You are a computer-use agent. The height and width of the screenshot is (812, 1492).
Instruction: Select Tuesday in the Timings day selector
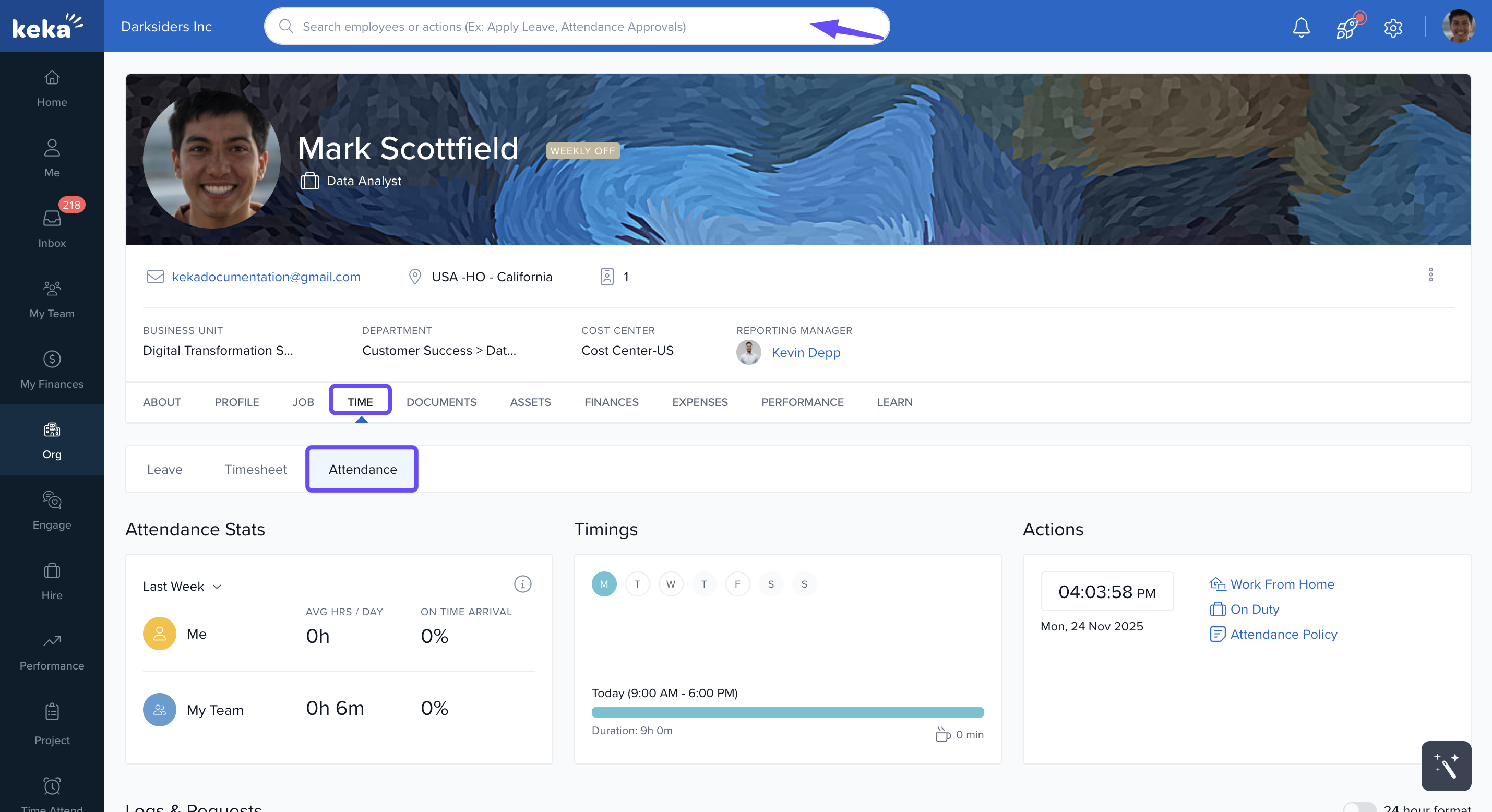[x=637, y=584]
